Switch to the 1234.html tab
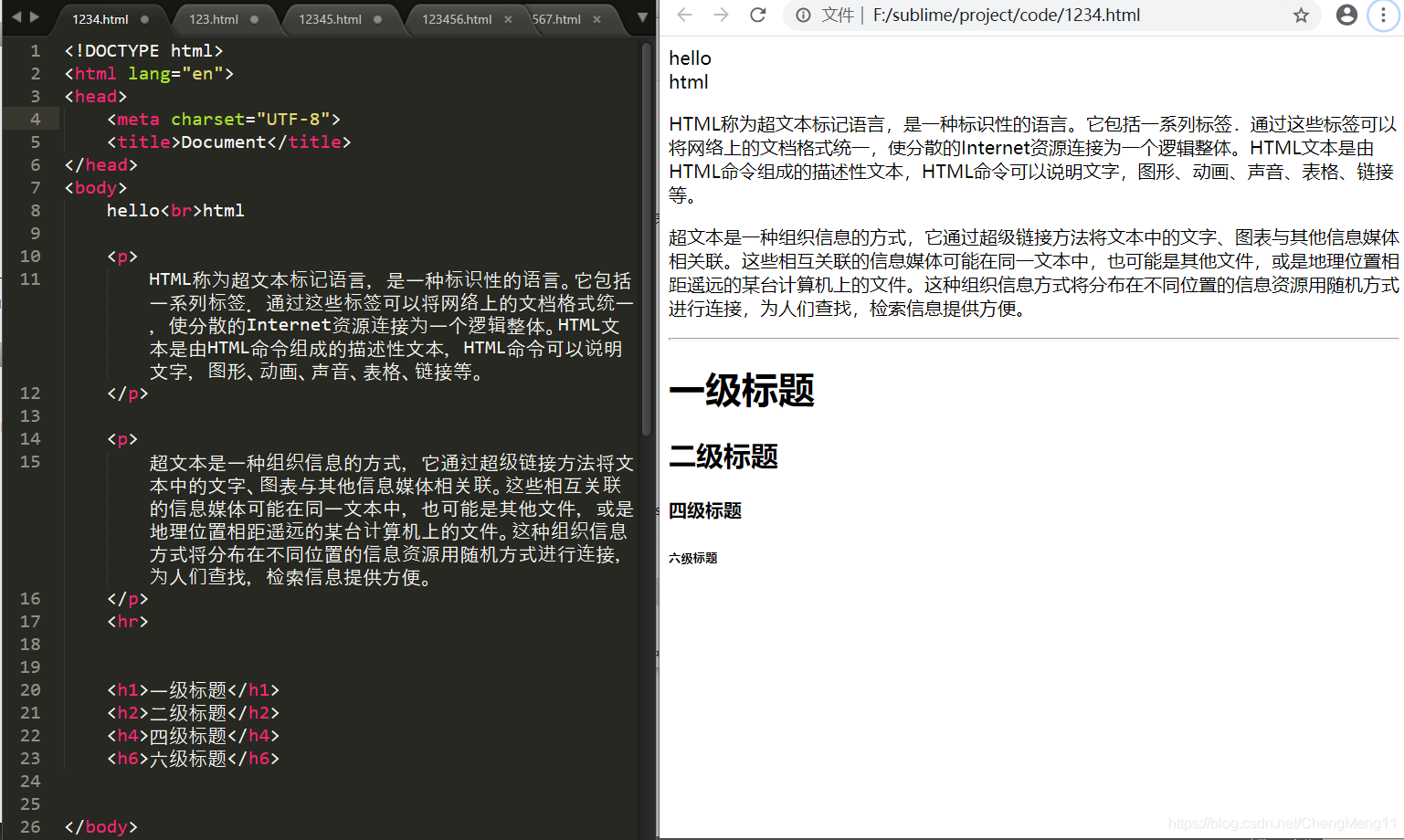This screenshot has height=840, width=1404. [x=100, y=19]
